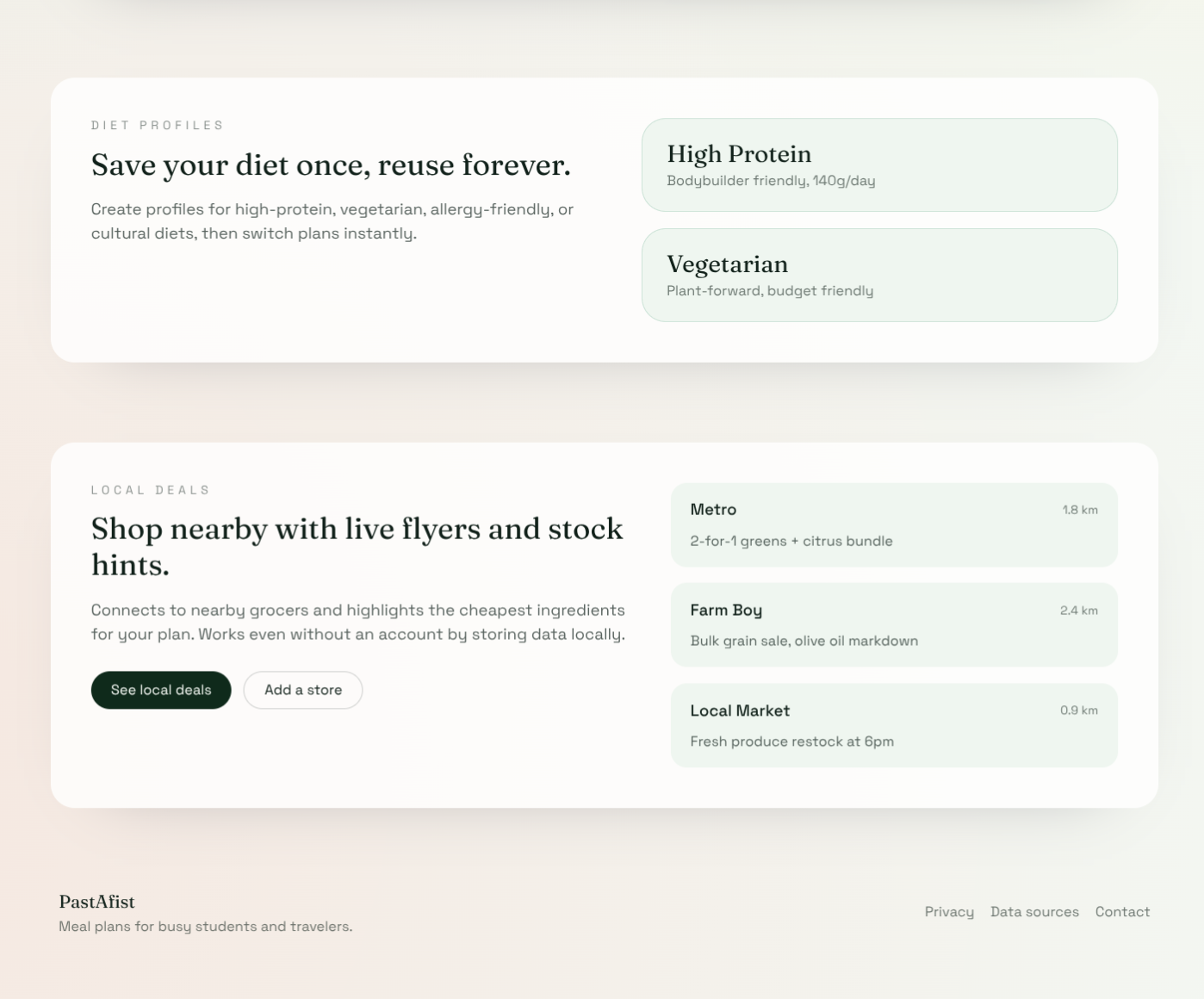The height and width of the screenshot is (999, 1204).
Task: Select the Vegetarian diet profile card
Action: point(879,275)
